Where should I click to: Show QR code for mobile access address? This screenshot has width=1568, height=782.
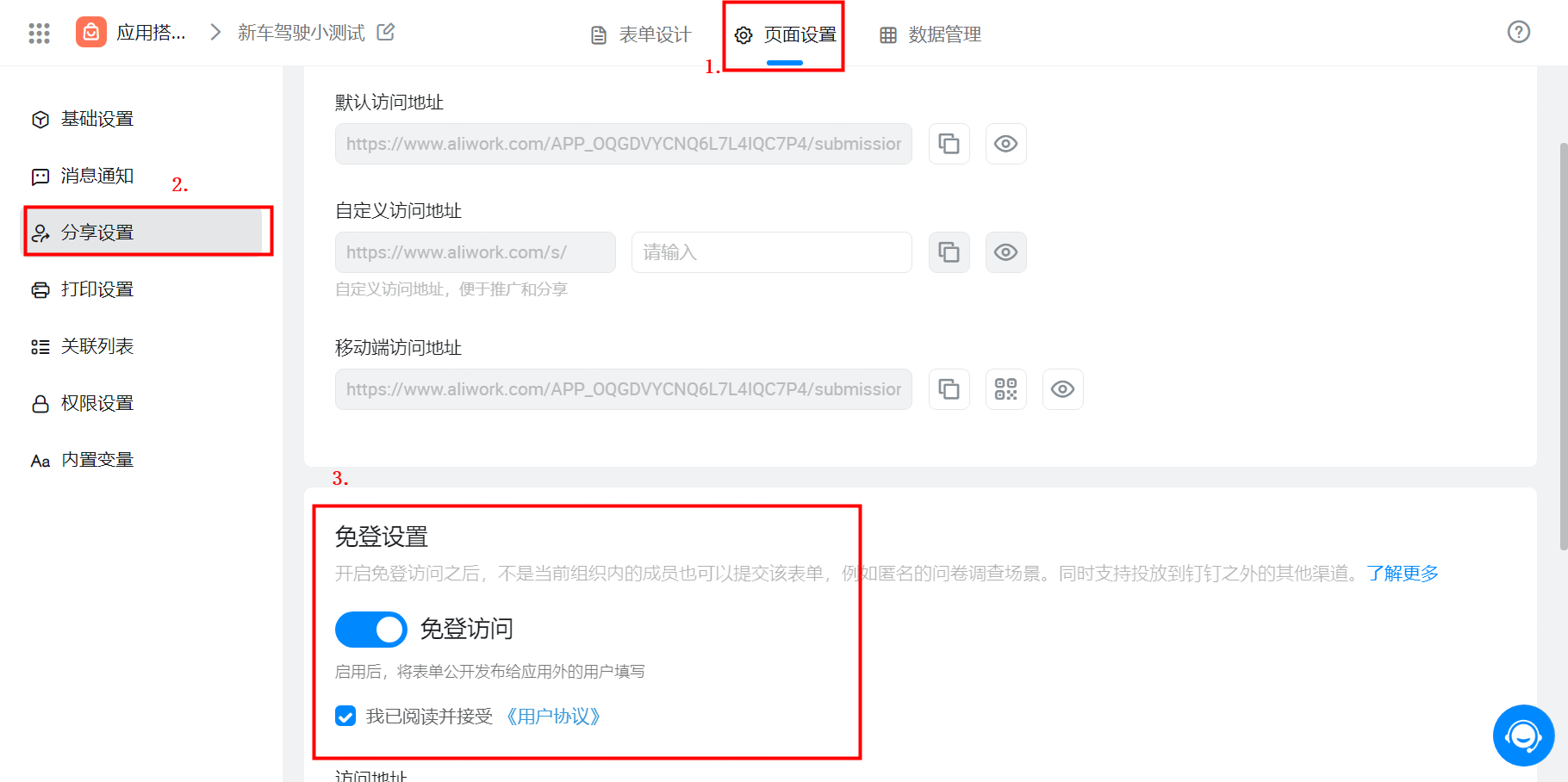click(x=1006, y=389)
